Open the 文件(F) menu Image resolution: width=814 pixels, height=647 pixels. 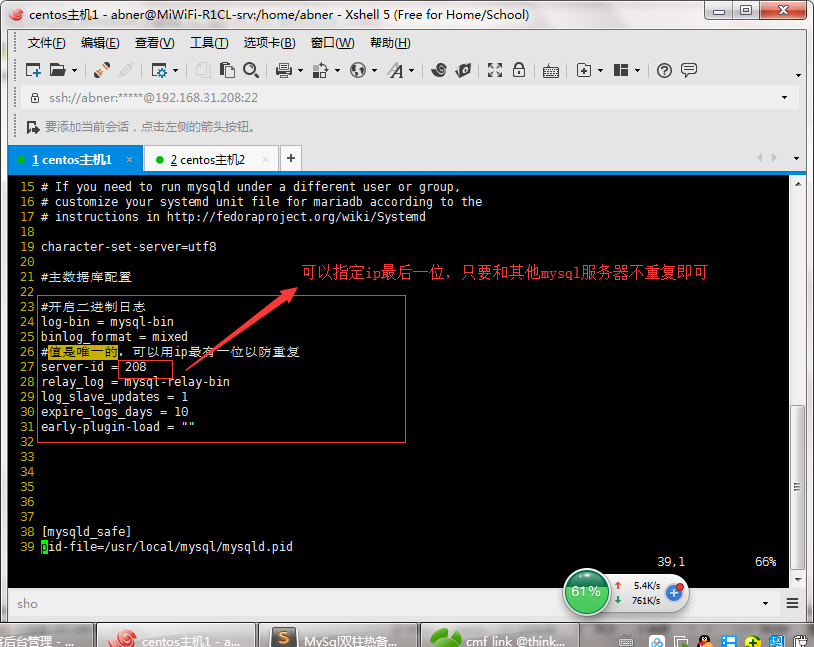click(46, 43)
